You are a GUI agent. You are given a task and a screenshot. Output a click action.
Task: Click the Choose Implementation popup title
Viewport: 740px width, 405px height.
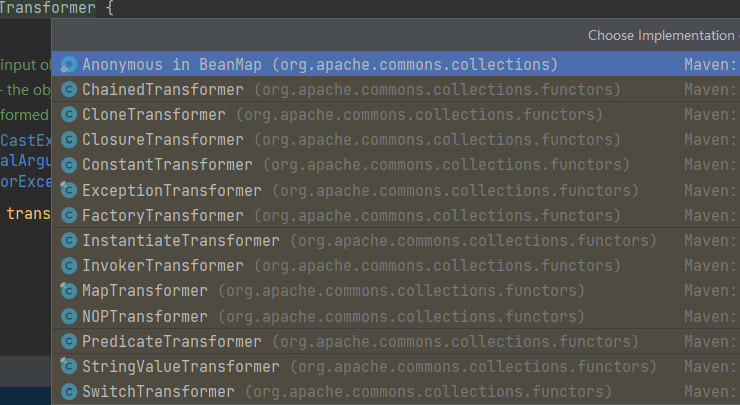pyautogui.click(x=663, y=35)
